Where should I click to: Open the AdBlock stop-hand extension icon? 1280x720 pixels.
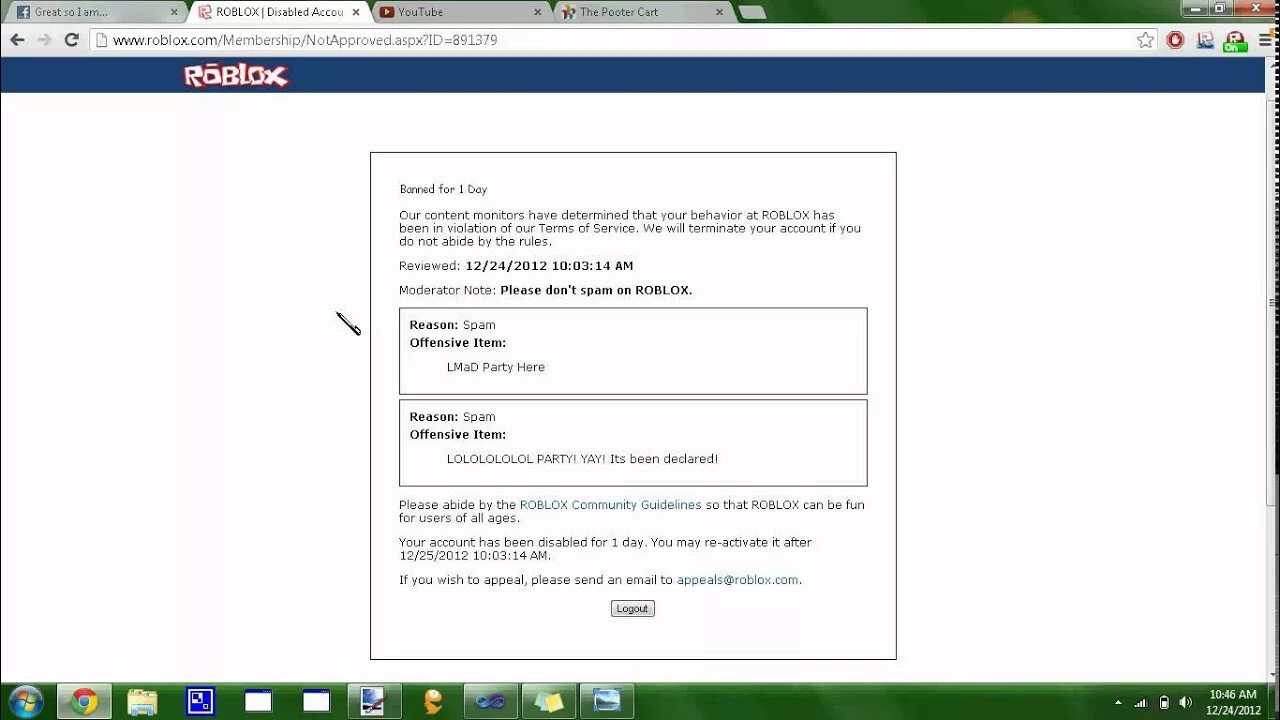(x=1175, y=40)
